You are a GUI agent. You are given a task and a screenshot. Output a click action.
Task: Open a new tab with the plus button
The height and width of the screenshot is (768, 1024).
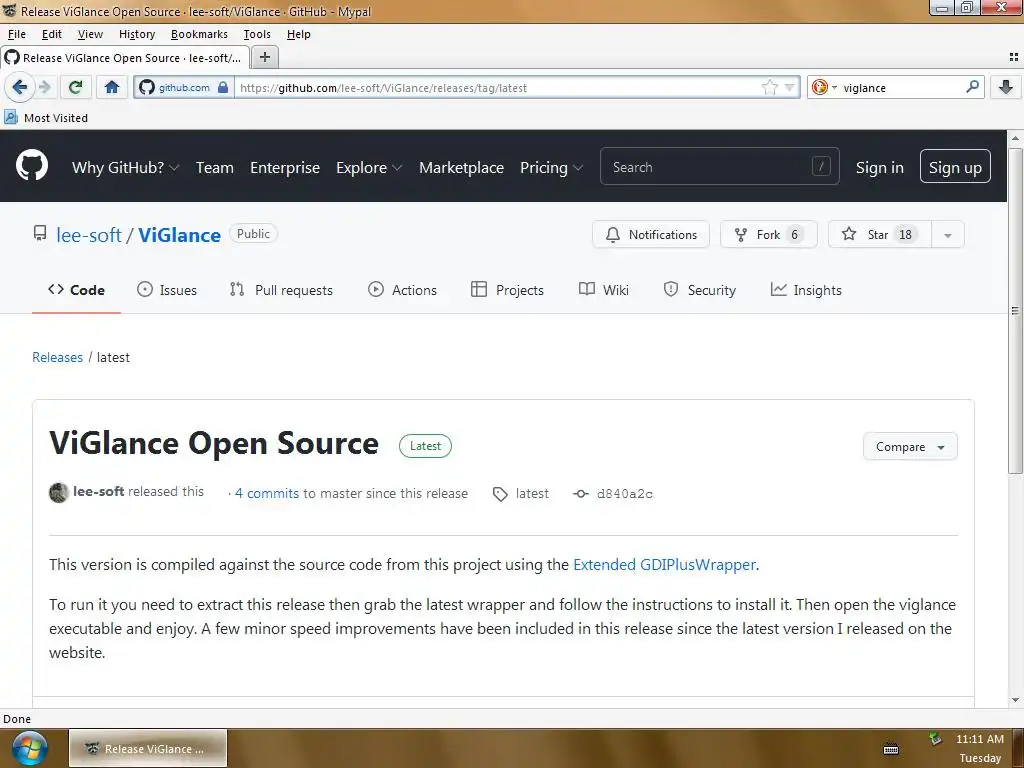[264, 57]
